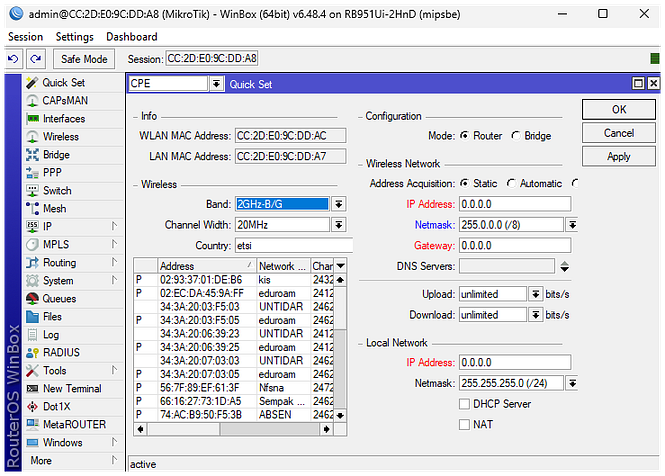
Task: Sort scan table by Address column
Action: (207, 266)
